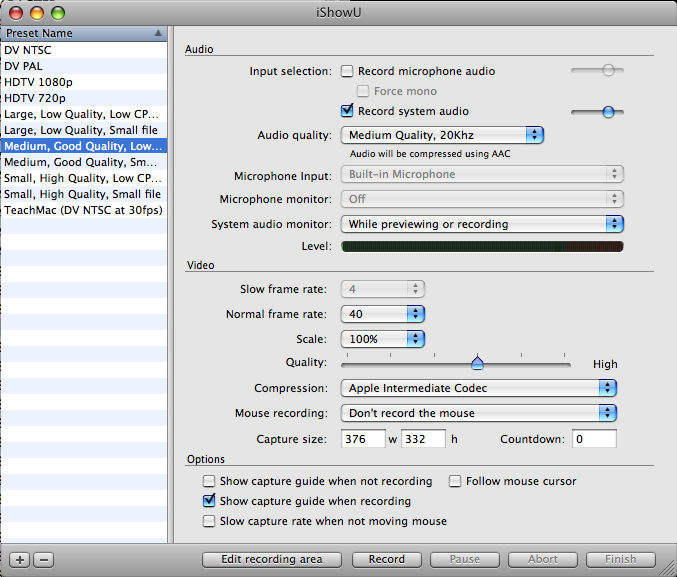The image size is (677, 577).
Task: Toggle Follow mouse cursor checkbox
Action: point(455,481)
